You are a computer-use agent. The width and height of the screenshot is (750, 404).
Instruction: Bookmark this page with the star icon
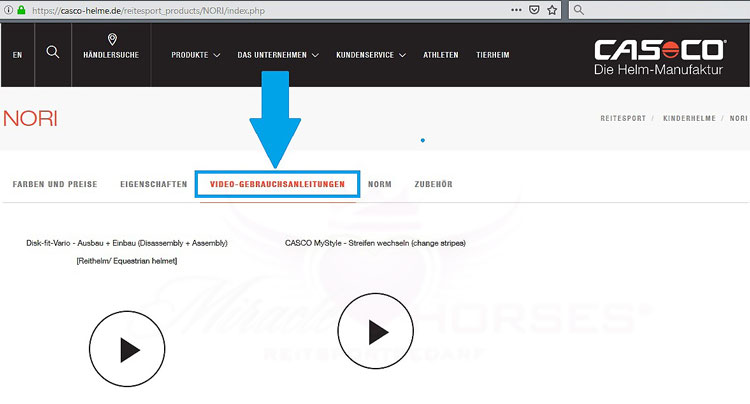click(552, 10)
